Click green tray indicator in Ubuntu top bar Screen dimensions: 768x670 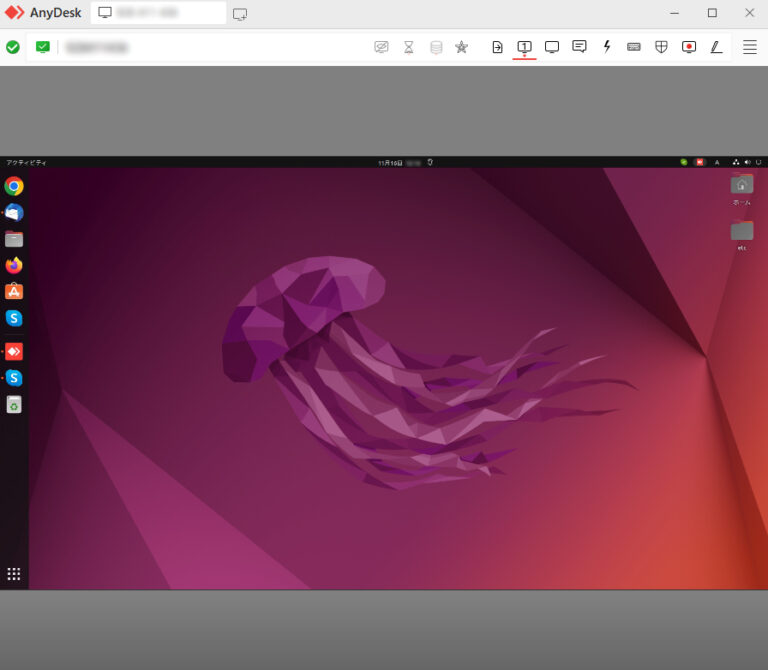[x=684, y=162]
